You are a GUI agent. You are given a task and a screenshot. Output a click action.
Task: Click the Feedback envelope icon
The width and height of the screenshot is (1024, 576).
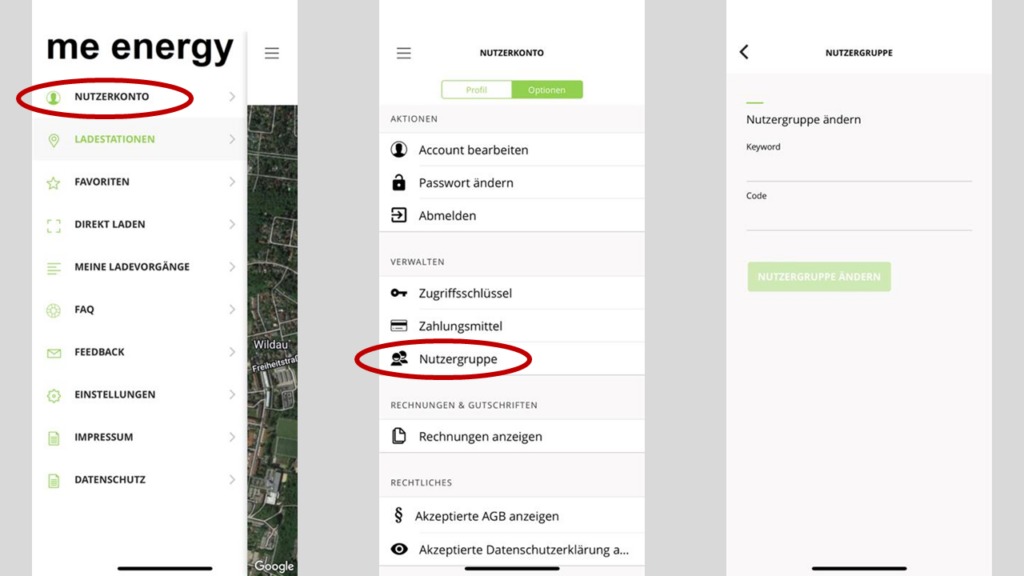(54, 353)
